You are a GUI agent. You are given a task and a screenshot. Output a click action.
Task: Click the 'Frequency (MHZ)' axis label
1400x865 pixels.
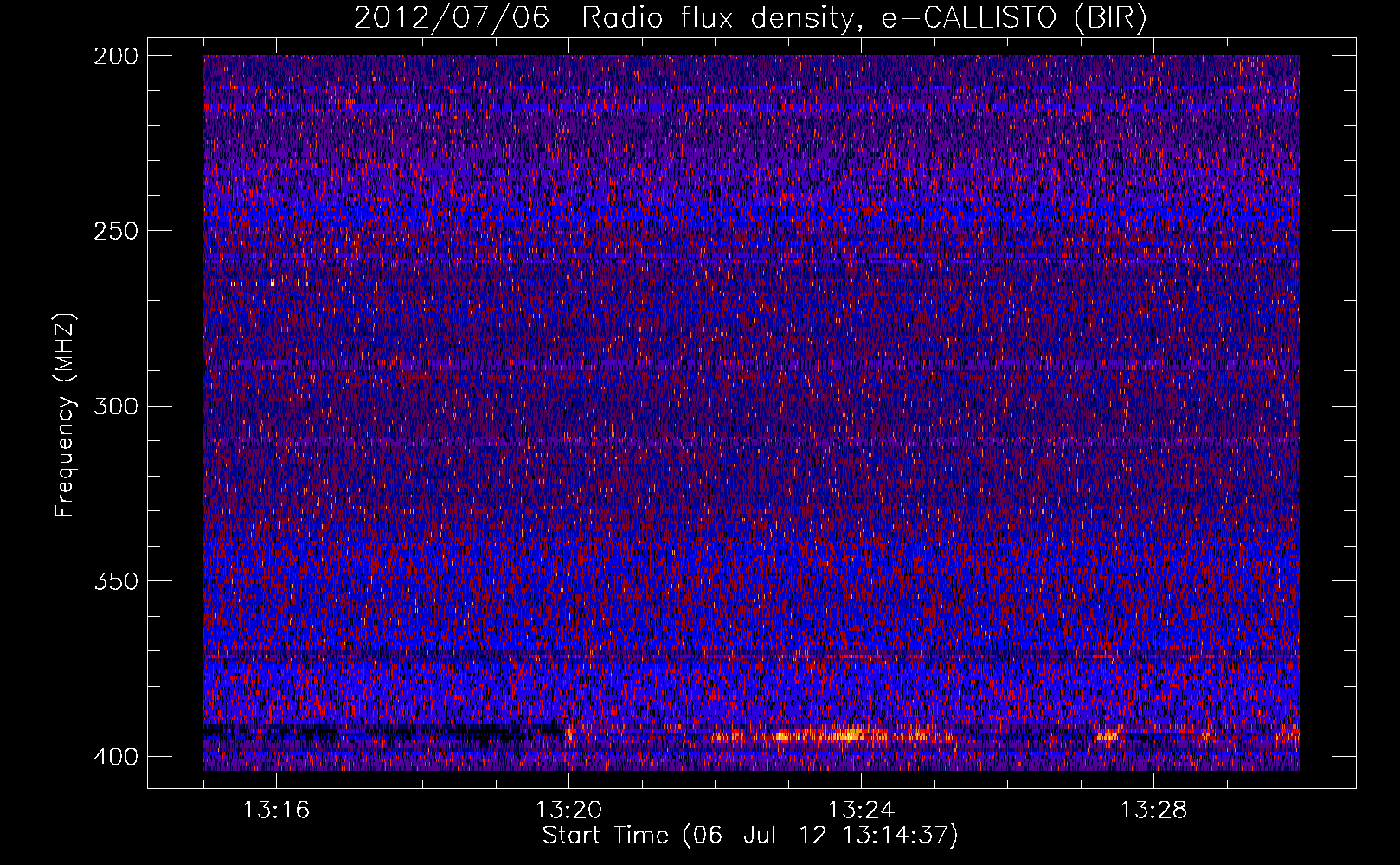click(65, 415)
